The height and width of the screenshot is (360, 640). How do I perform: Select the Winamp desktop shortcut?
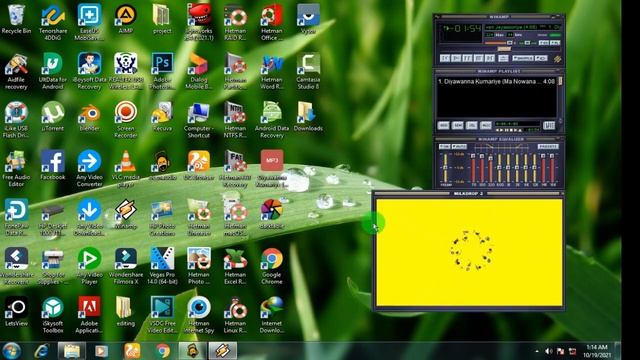(126, 214)
